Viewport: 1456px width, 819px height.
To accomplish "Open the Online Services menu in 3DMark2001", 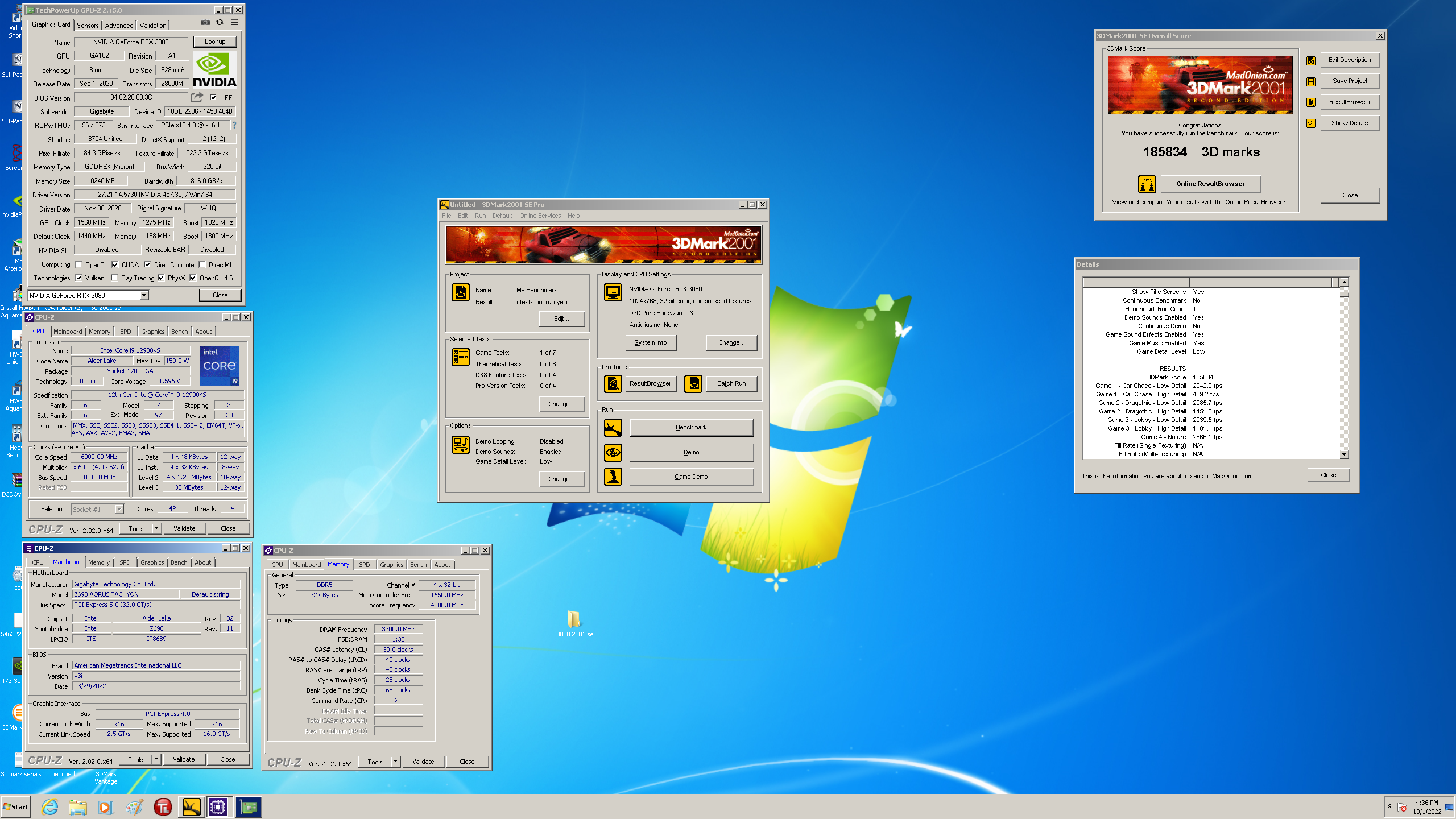I will (540, 216).
